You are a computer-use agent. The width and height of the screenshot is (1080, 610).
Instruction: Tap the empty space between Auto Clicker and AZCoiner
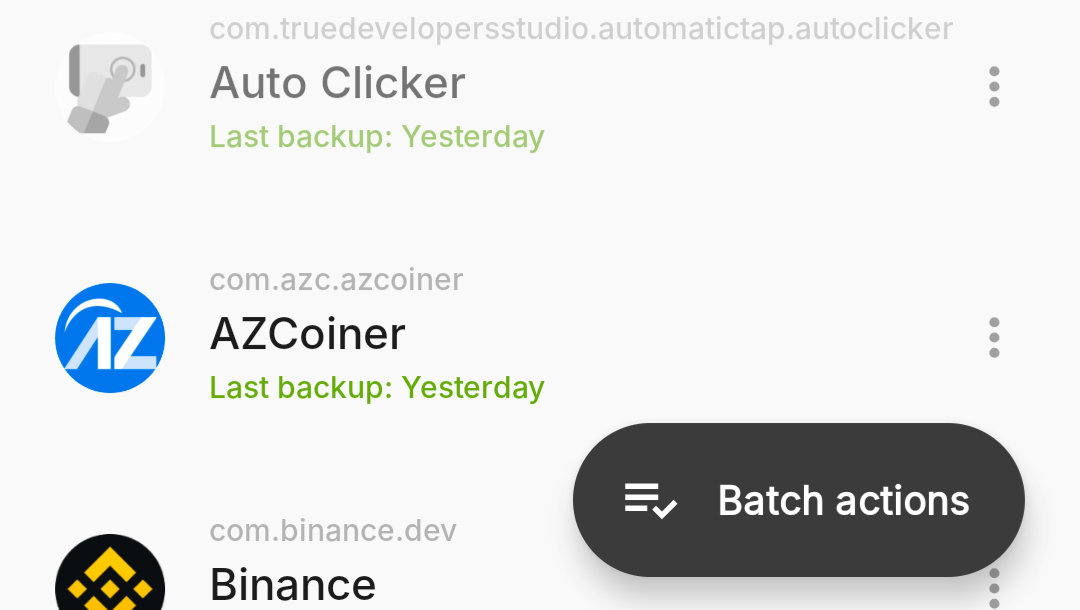(x=540, y=207)
